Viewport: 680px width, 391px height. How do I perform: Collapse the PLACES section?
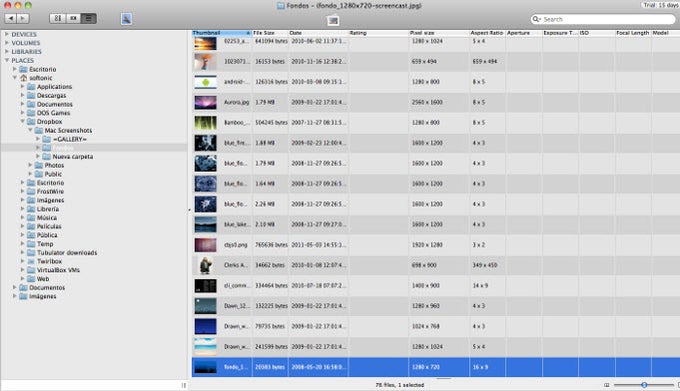point(7,60)
